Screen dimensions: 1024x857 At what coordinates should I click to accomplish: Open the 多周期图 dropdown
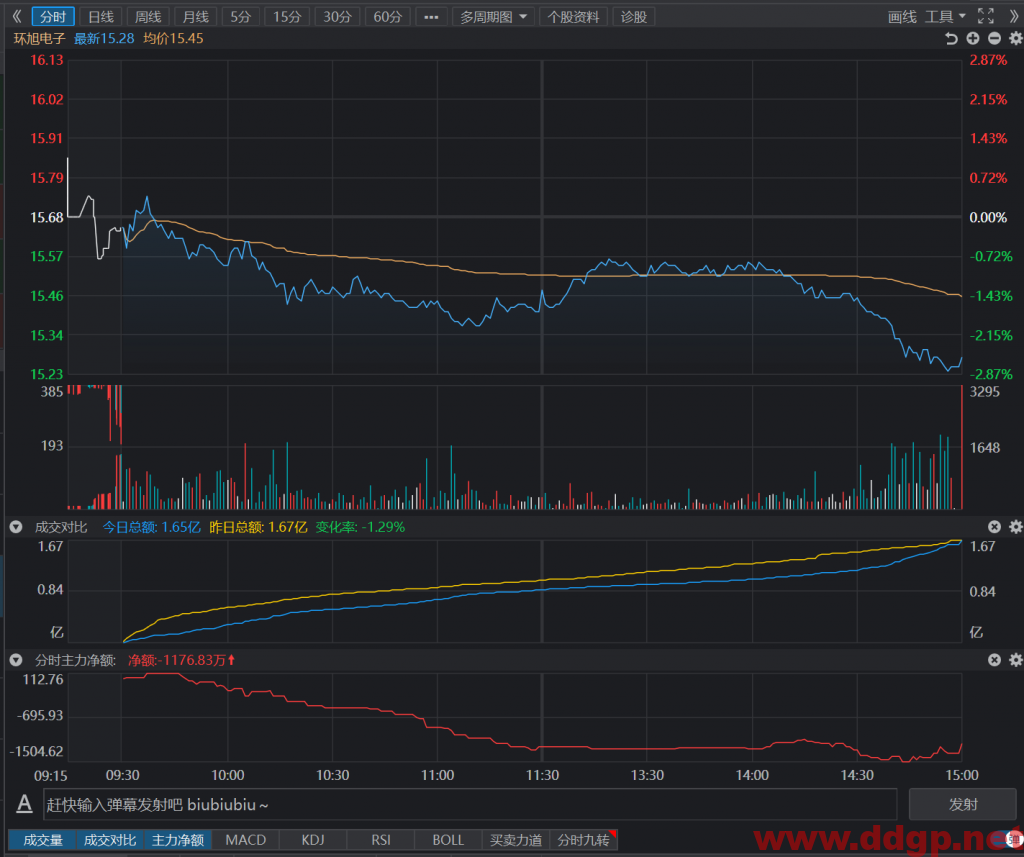493,17
